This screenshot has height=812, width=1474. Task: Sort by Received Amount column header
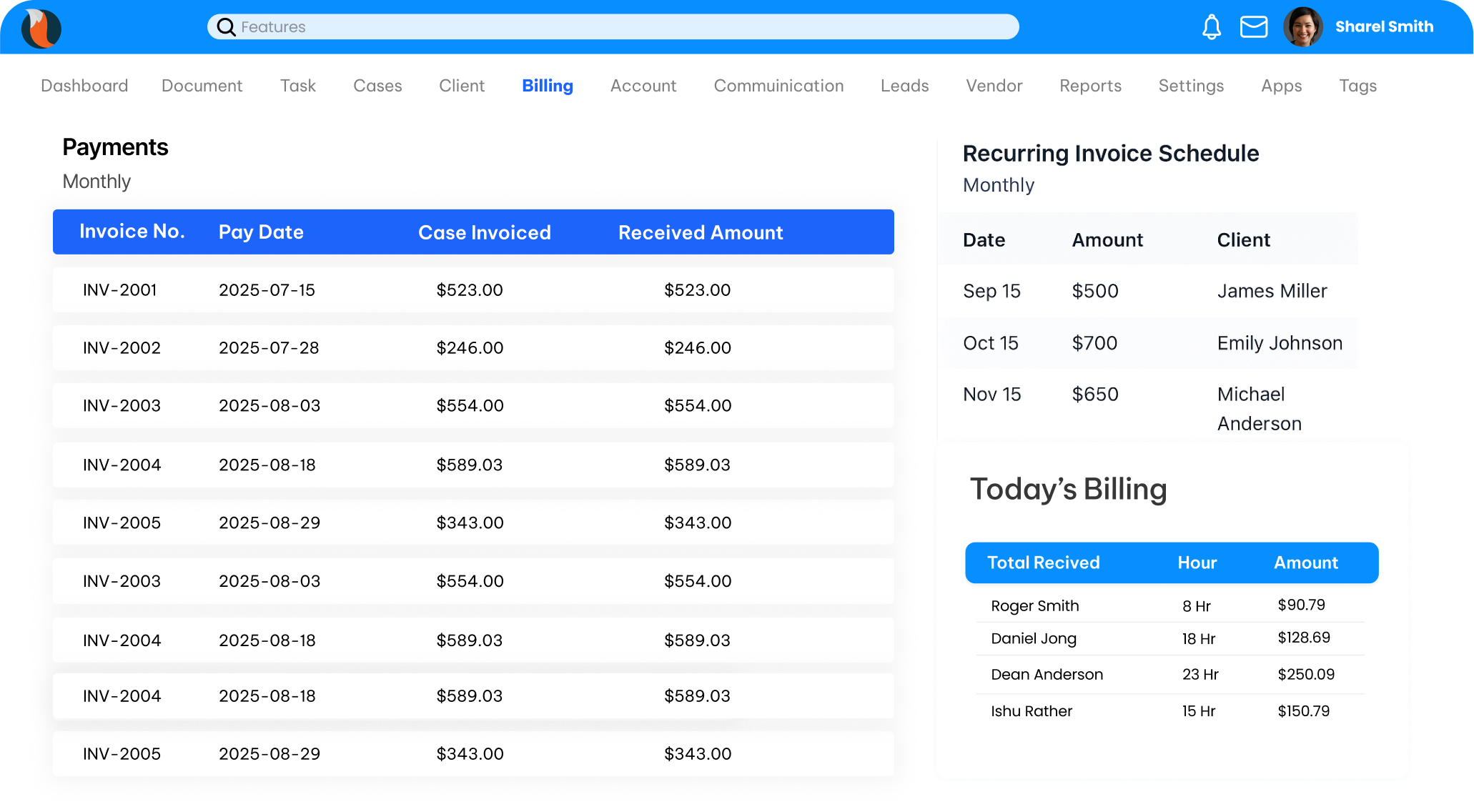700,232
